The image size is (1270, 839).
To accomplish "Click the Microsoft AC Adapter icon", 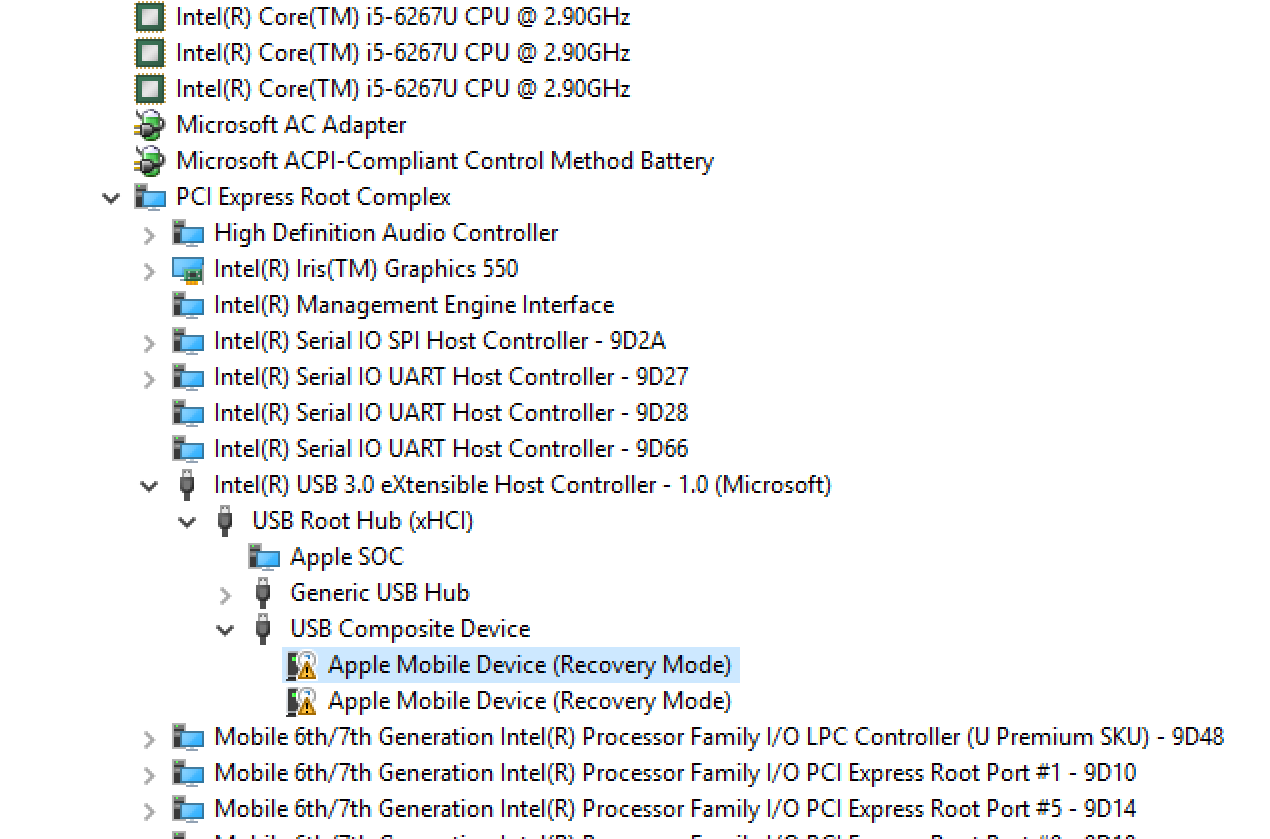I will pyautogui.click(x=149, y=125).
